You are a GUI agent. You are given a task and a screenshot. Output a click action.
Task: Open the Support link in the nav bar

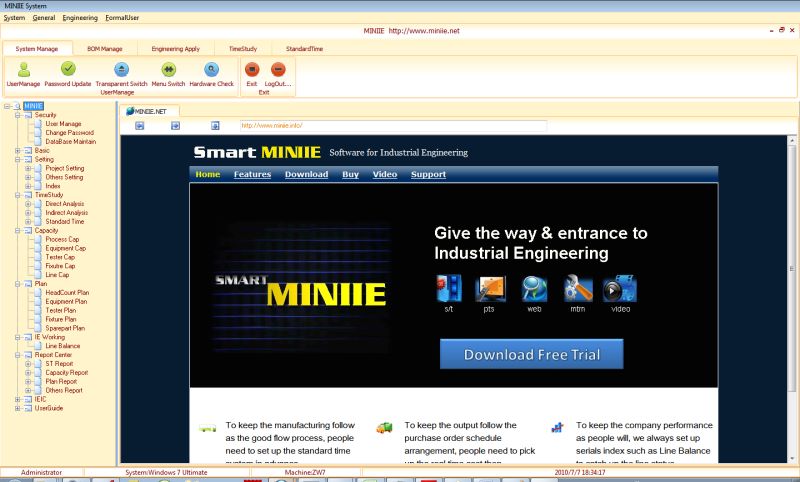click(429, 174)
